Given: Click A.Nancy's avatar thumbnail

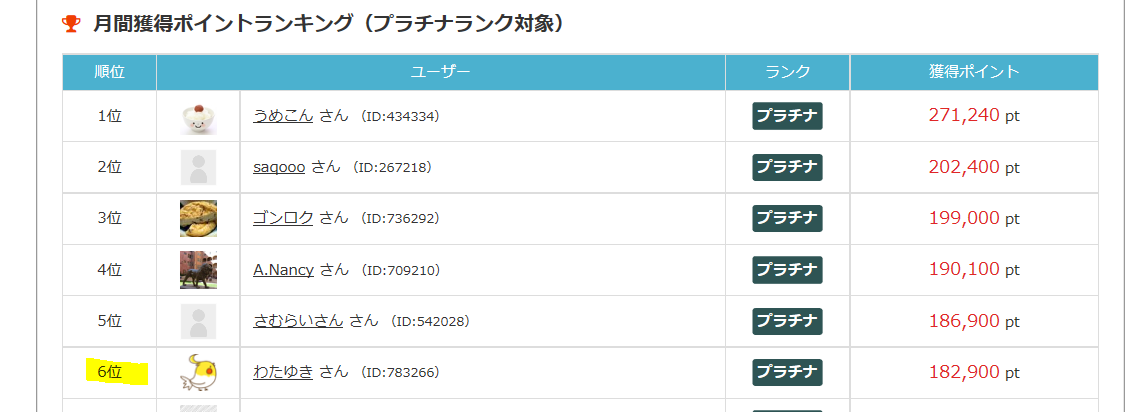Looking at the screenshot, I should click(x=198, y=270).
